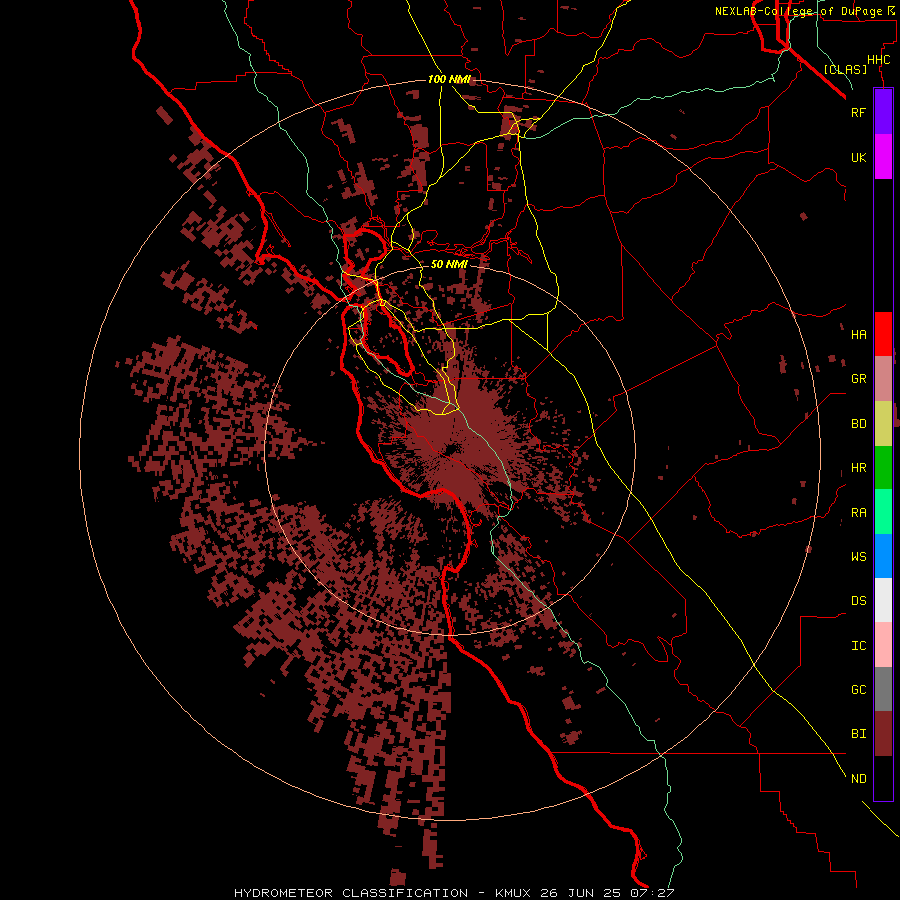Select the yellow BD legend color

(883, 424)
